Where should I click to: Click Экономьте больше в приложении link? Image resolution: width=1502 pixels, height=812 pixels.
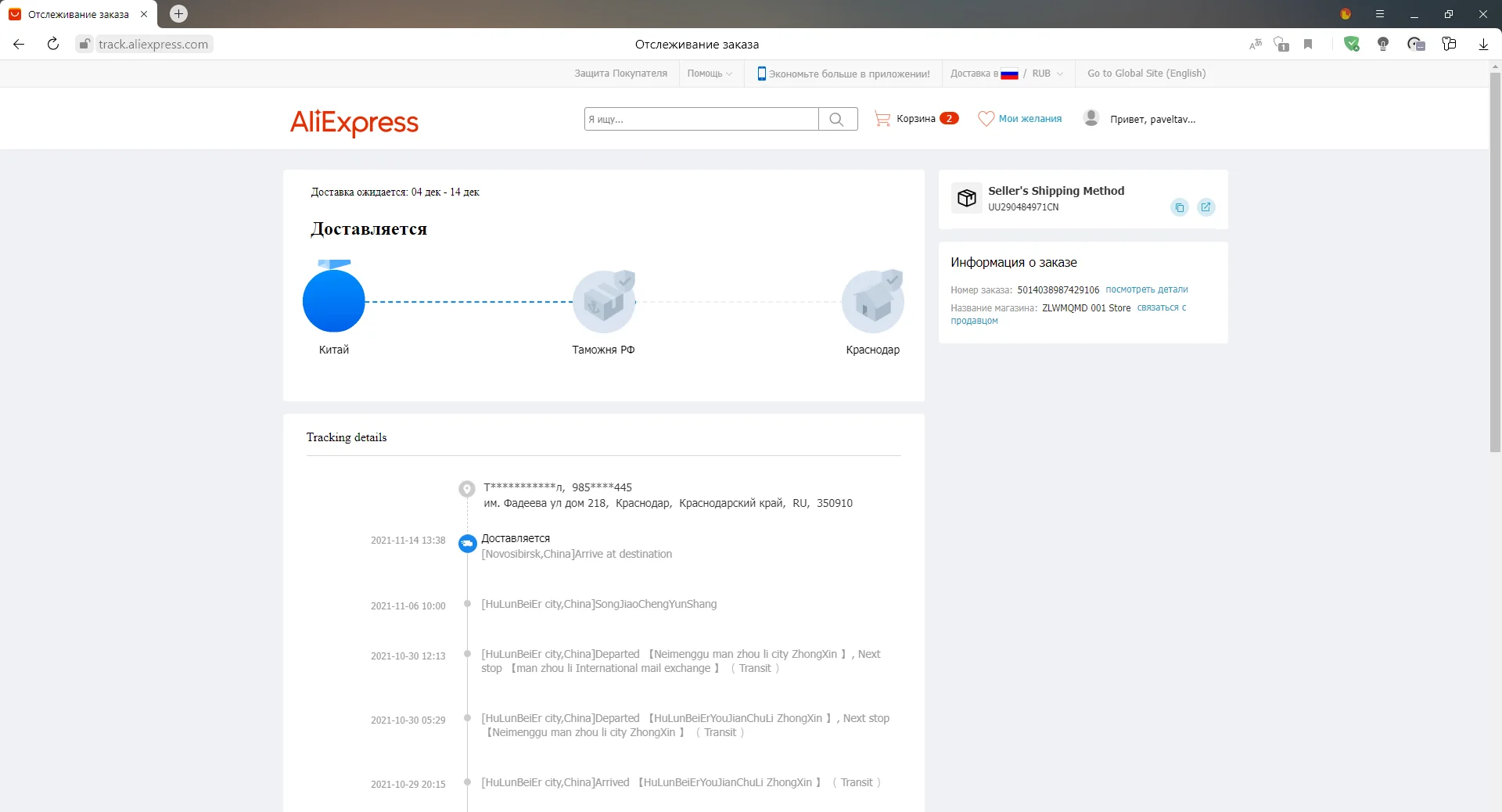tap(850, 74)
